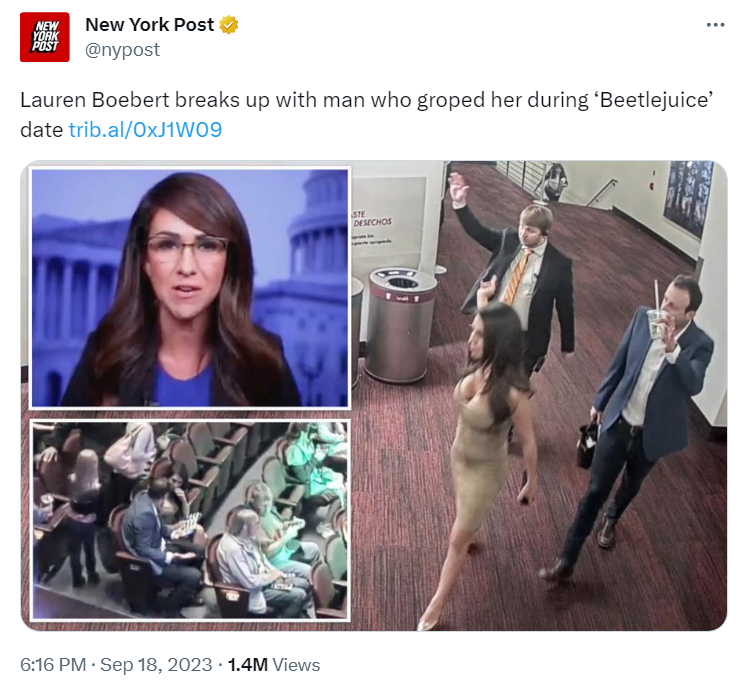Click the trash can in the lobby photo
Image resolution: width=741 pixels, height=685 pixels.
tap(401, 325)
